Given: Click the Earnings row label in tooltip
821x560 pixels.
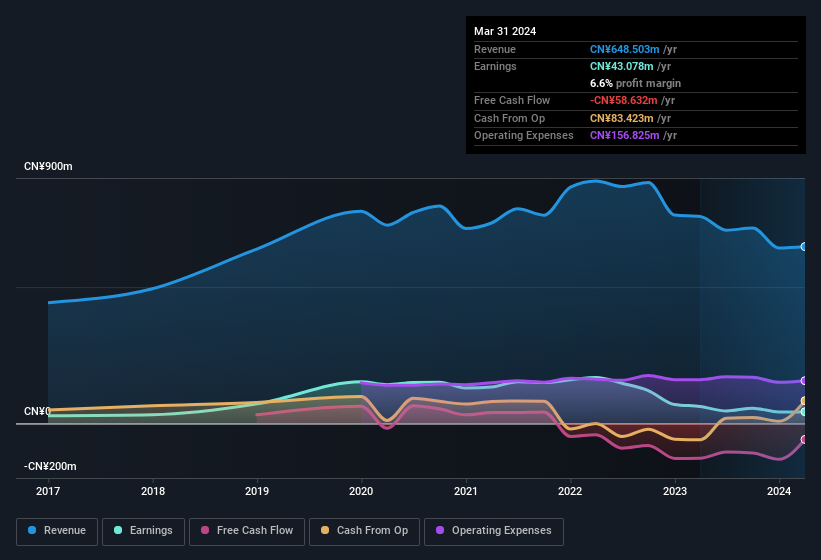Looking at the screenshot, I should tap(495, 66).
